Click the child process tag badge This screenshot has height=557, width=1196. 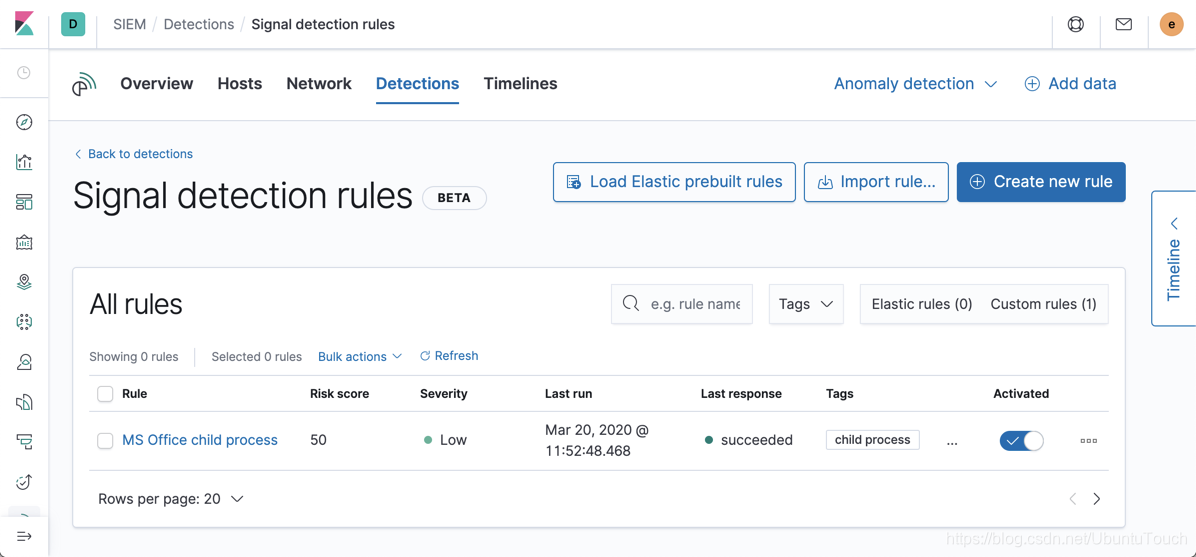(x=873, y=439)
